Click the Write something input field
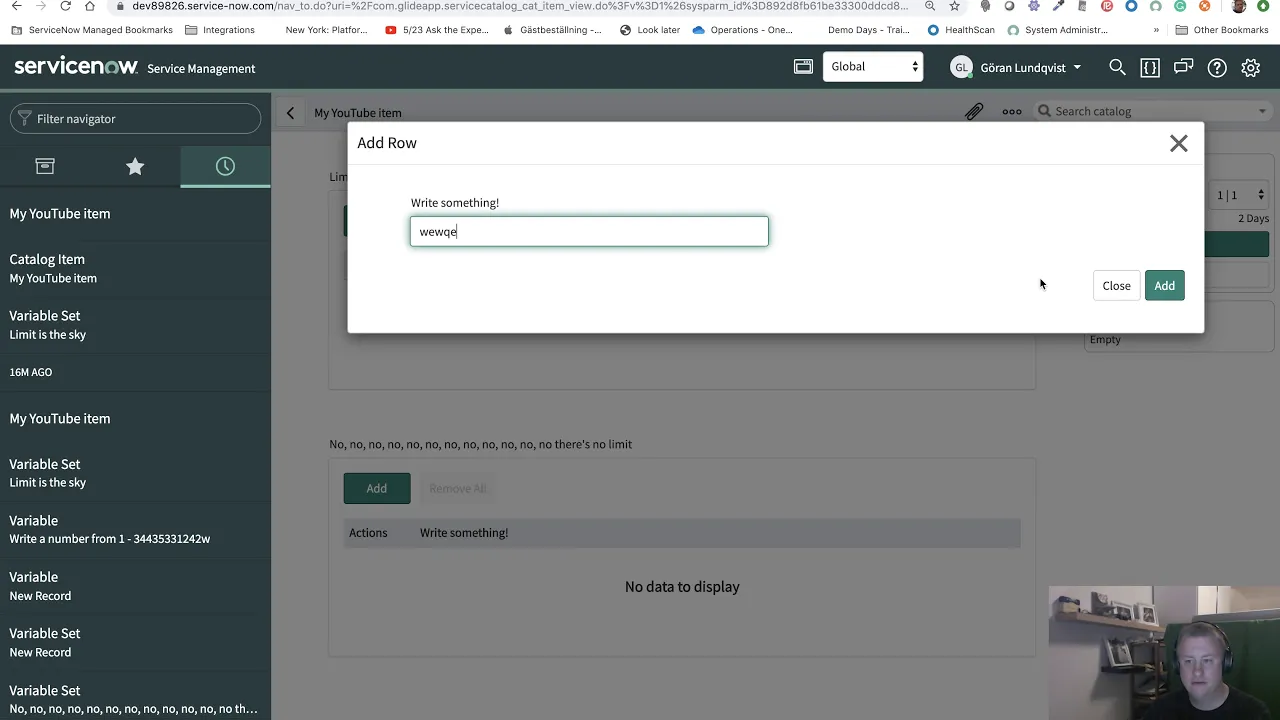This screenshot has width=1280, height=720. [589, 231]
